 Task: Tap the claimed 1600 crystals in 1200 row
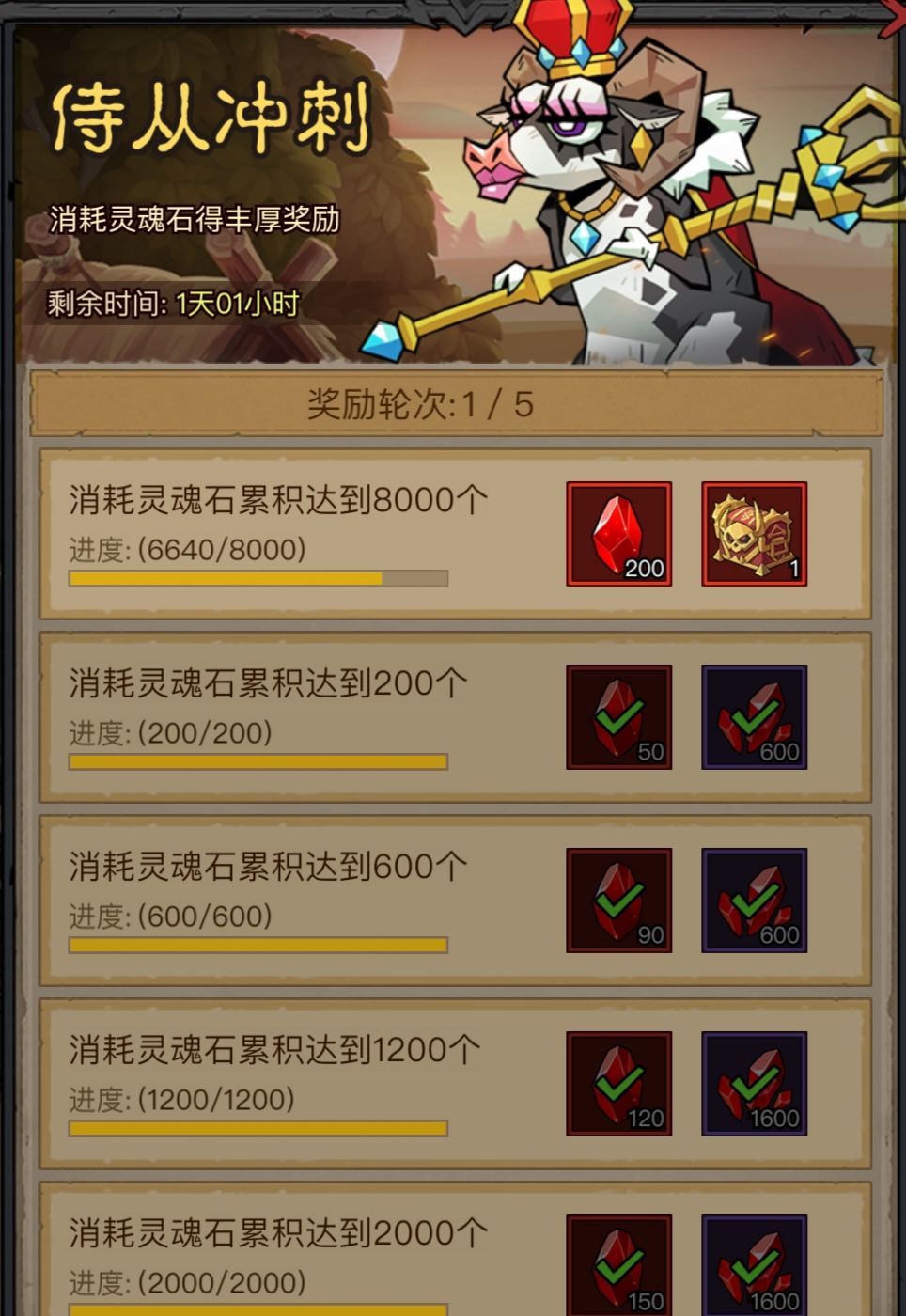[x=754, y=1084]
